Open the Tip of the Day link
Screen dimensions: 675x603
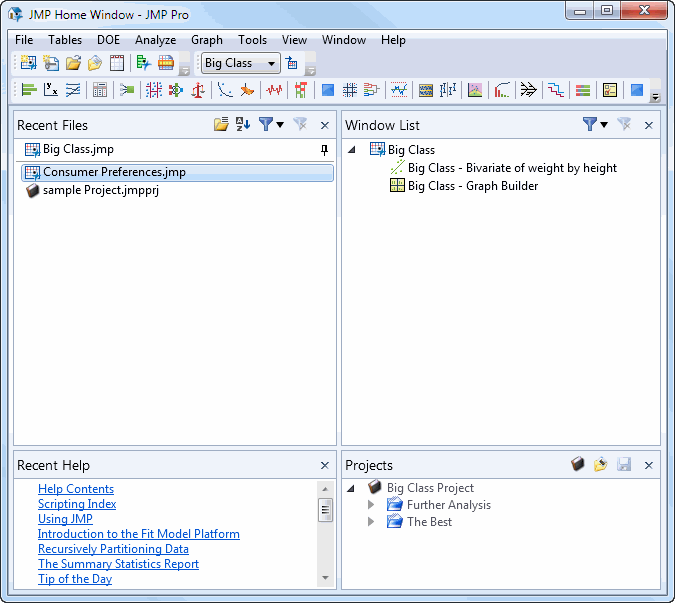(x=75, y=579)
